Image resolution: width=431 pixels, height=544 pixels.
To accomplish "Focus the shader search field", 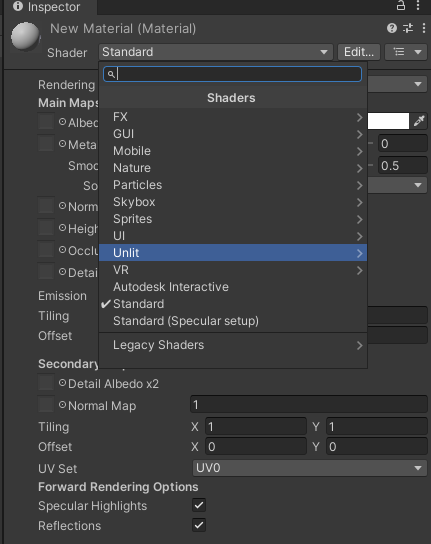I will pyautogui.click(x=233, y=74).
